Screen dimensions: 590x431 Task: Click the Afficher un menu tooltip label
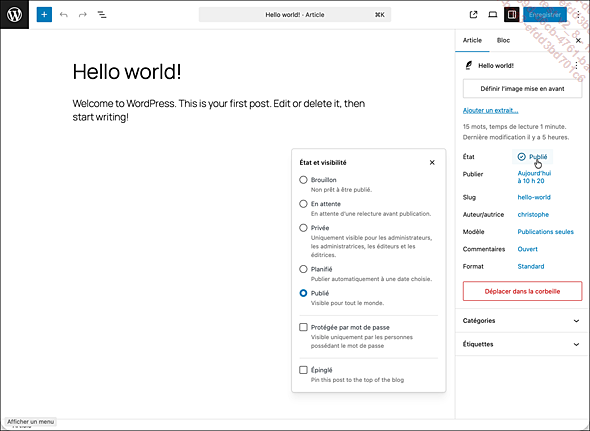[x=30, y=422]
